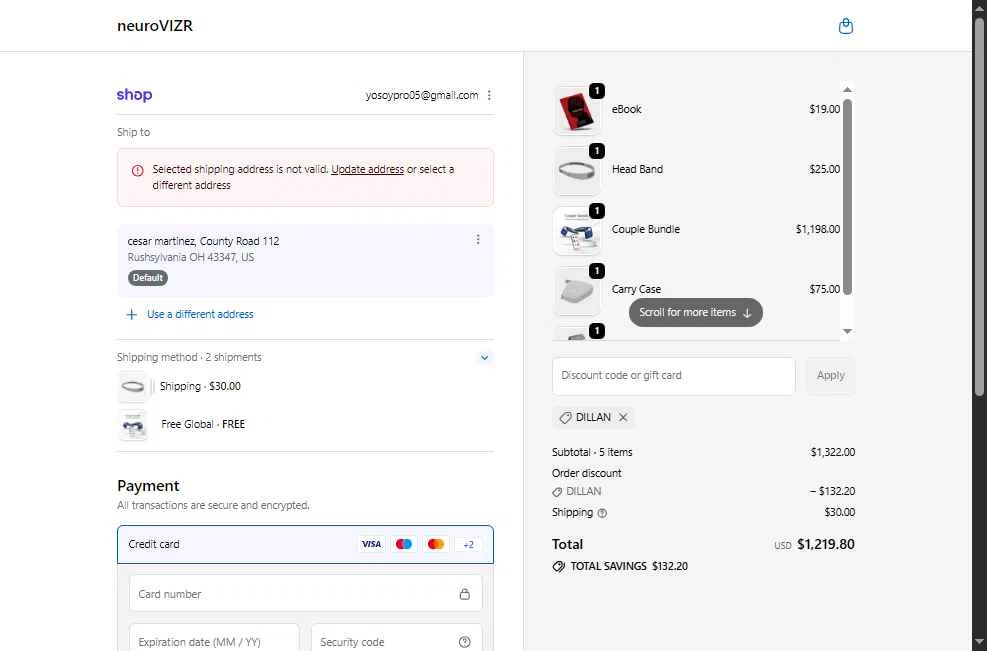Click Scroll for more items button
Image resolution: width=987 pixels, height=651 pixels.
click(x=696, y=312)
